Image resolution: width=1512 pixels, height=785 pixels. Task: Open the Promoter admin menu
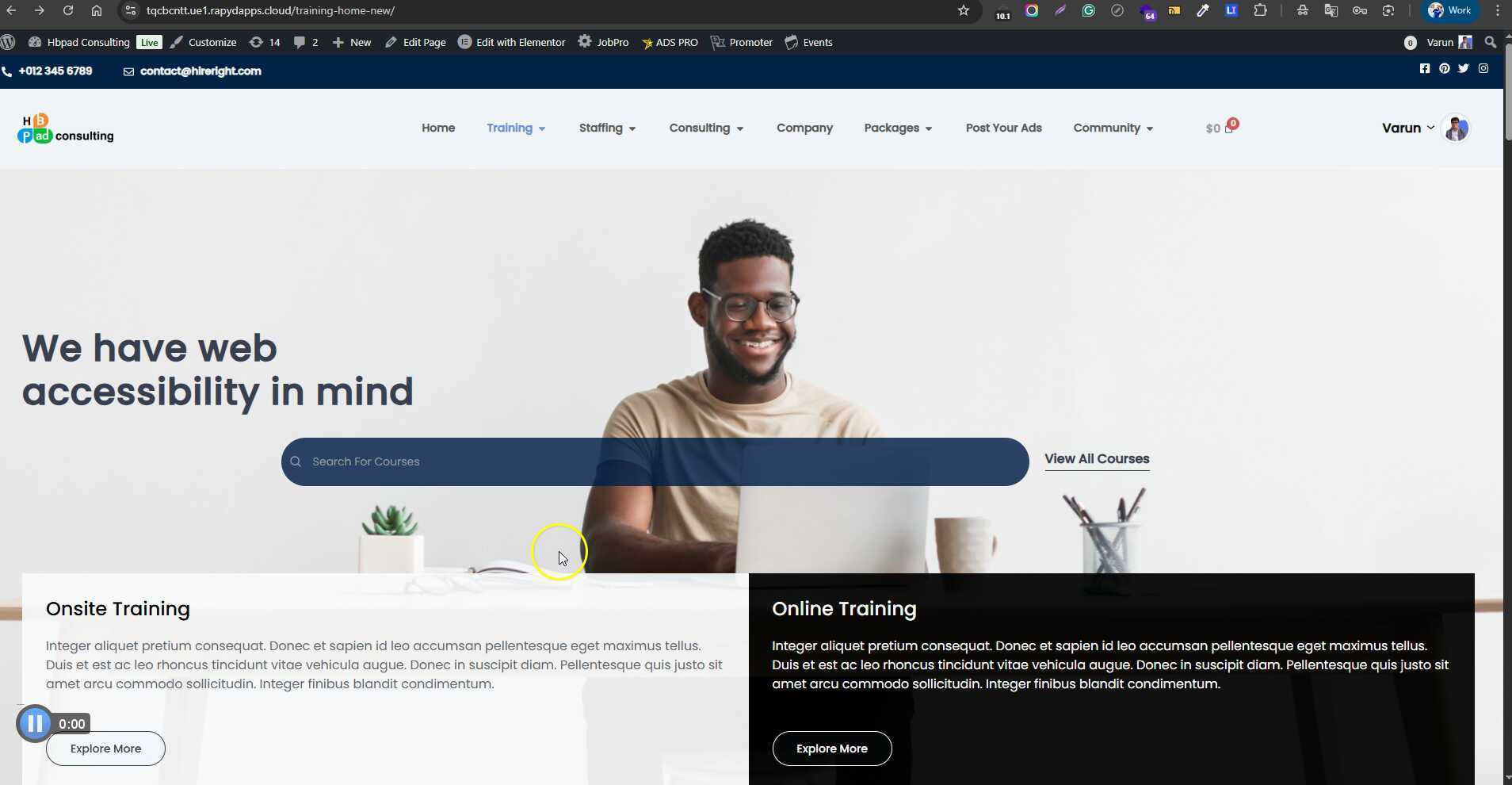point(742,42)
